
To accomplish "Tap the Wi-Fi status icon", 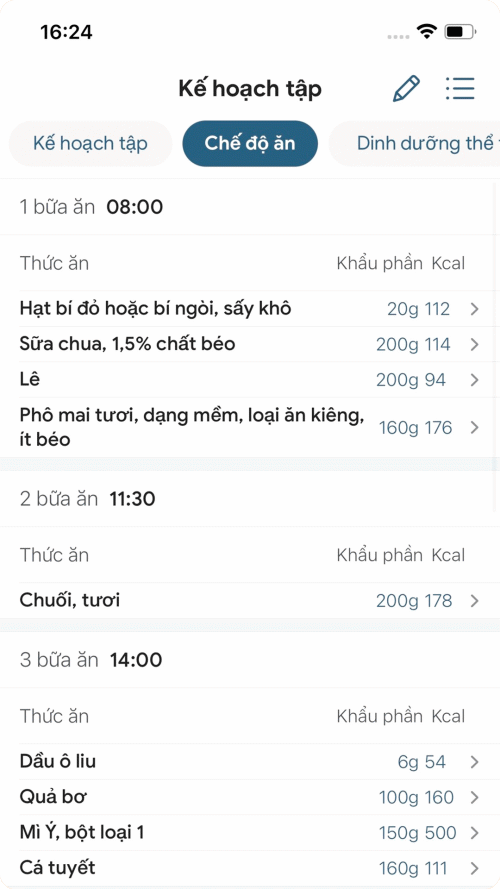I will coord(426,31).
